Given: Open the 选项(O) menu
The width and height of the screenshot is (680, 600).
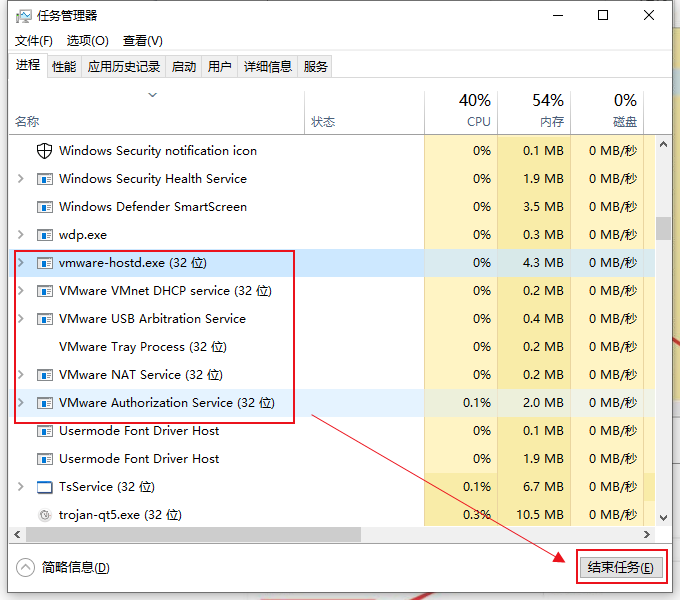Looking at the screenshot, I should click(x=87, y=41).
